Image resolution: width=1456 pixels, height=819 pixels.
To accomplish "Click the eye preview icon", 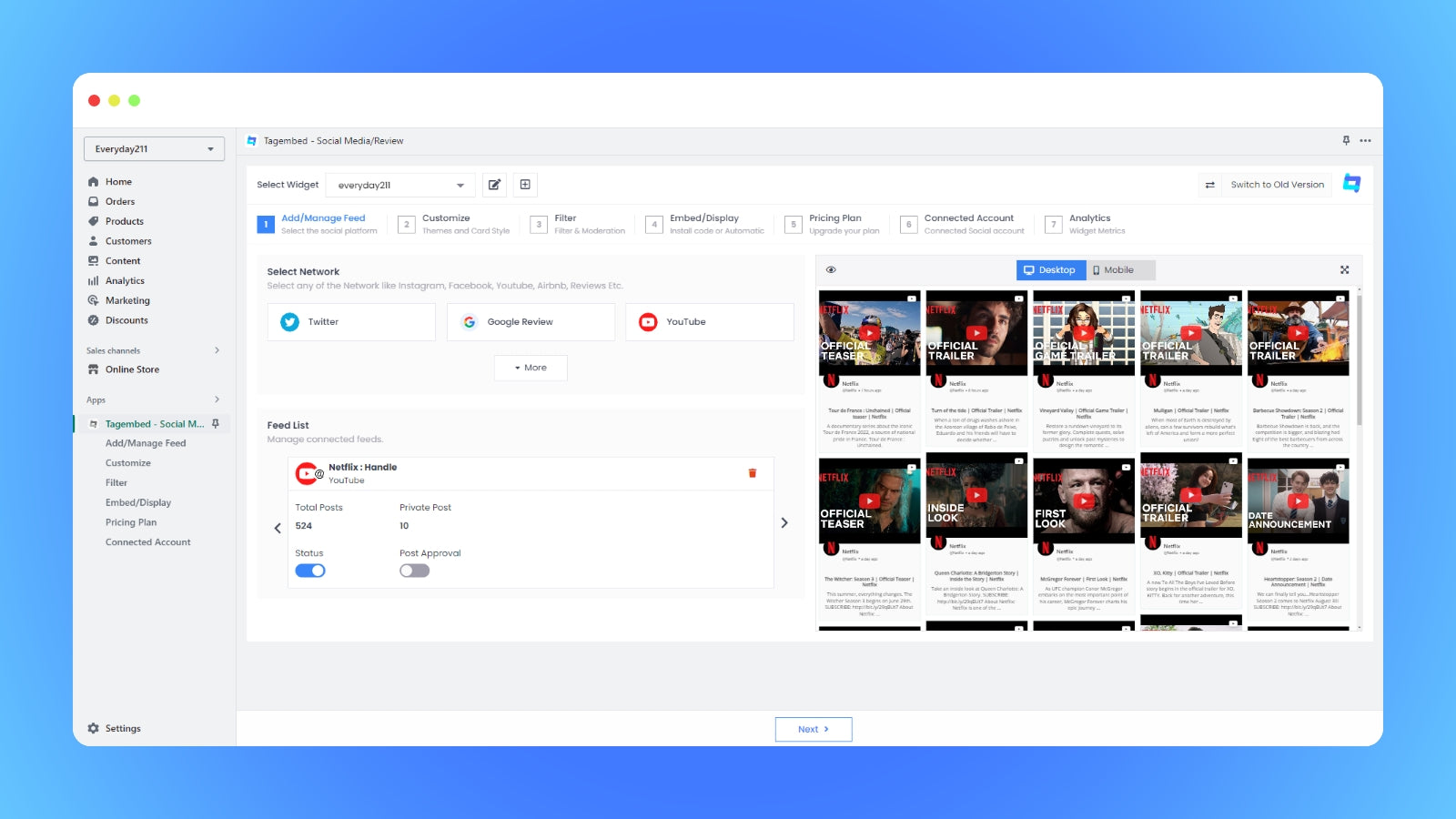I will pos(831,270).
